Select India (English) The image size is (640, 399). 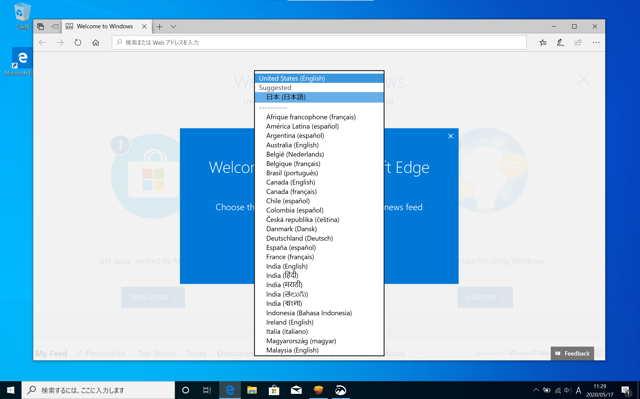coord(319,266)
